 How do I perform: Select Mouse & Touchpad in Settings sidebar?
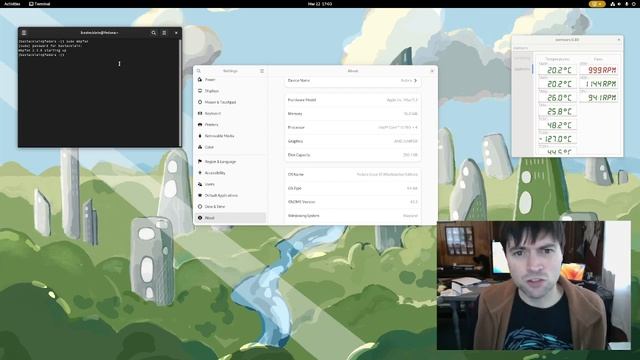(x=230, y=102)
